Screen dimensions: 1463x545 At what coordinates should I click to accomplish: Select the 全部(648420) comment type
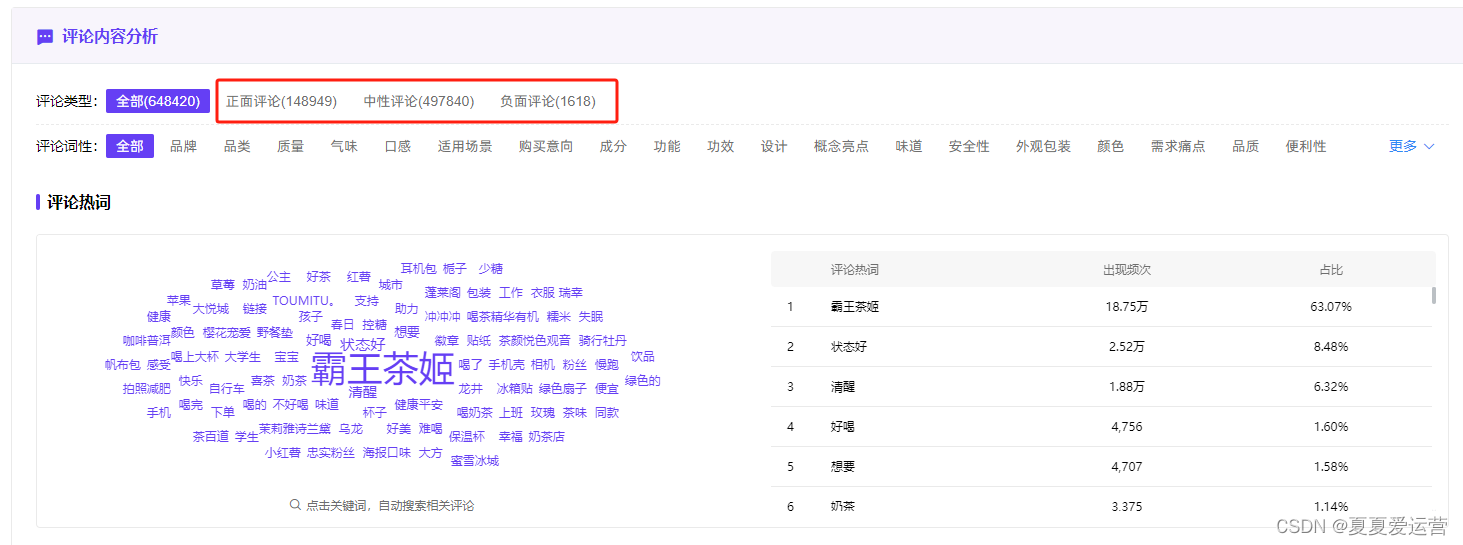coord(159,101)
